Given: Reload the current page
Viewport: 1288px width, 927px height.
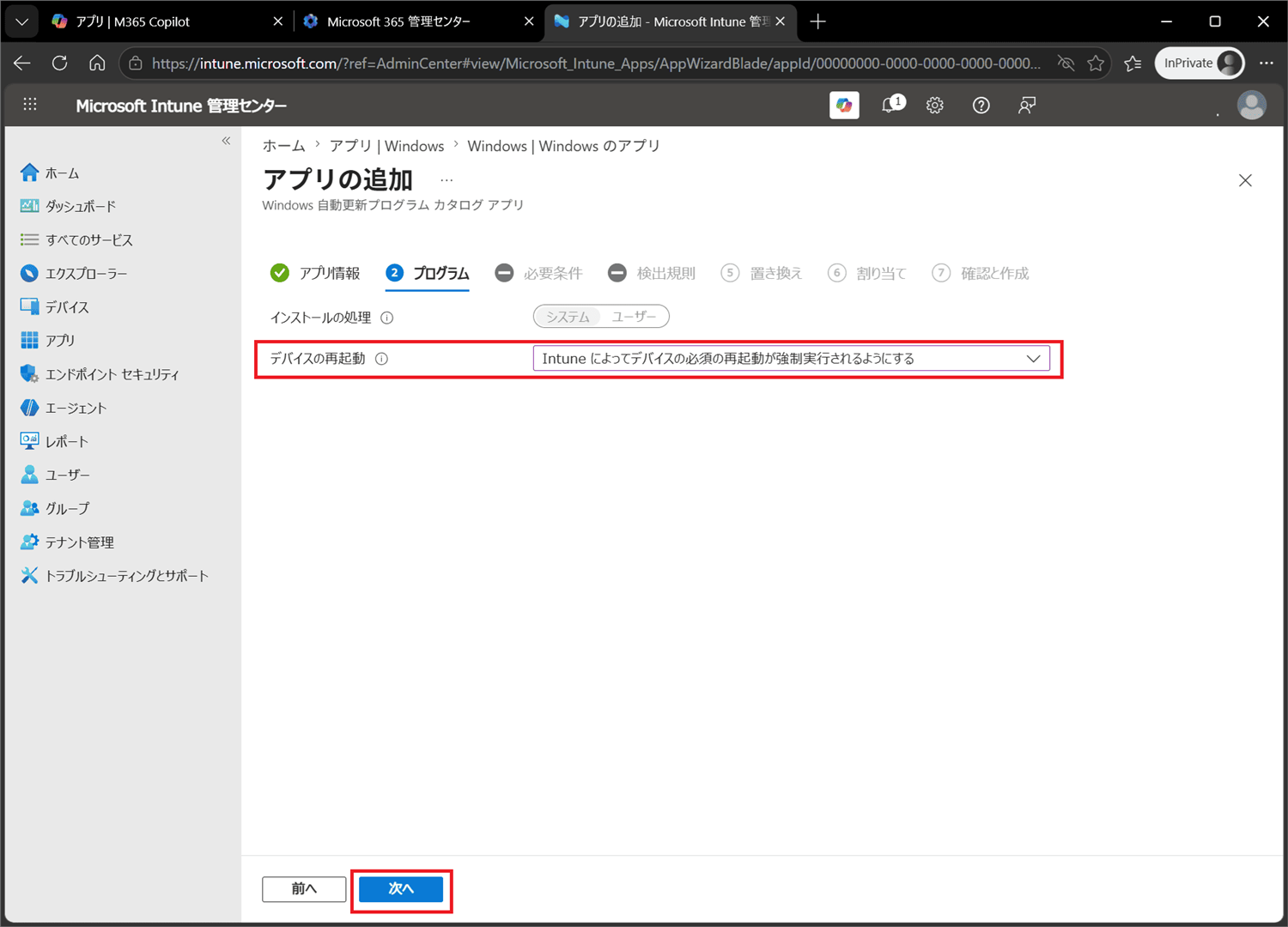Looking at the screenshot, I should pos(59,63).
